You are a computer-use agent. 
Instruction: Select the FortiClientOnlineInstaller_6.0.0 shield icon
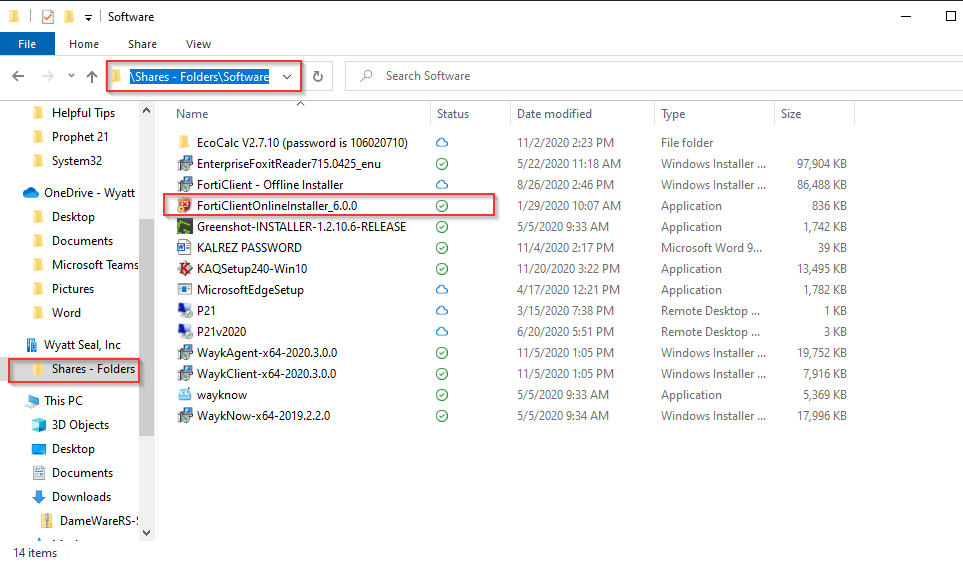coord(184,206)
